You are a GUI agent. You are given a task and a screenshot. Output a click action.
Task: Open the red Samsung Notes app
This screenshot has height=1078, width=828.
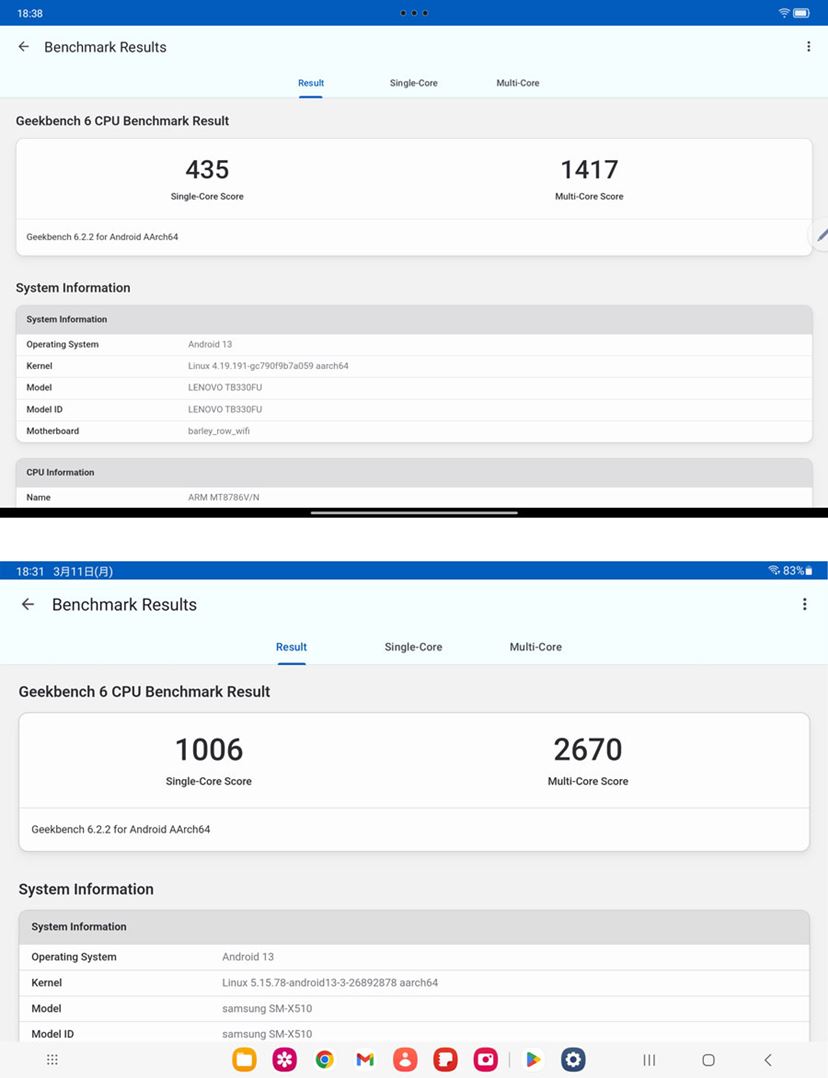(x=446, y=1059)
